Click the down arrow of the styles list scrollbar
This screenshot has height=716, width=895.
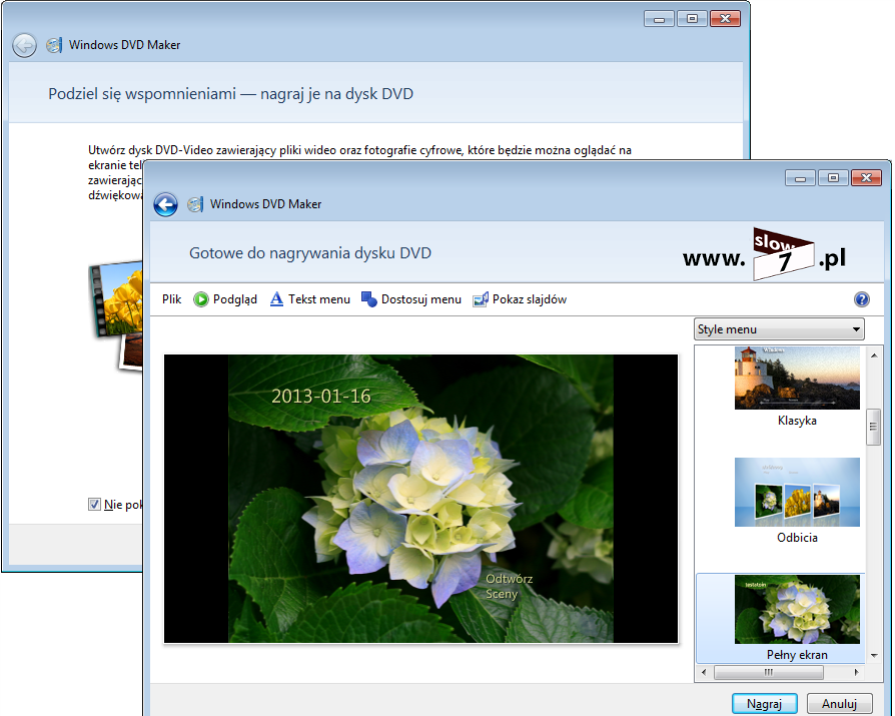coord(874,655)
